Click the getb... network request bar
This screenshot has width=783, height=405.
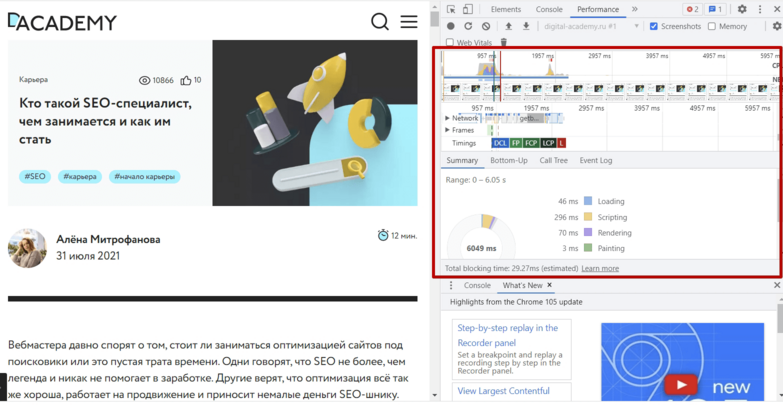pos(530,118)
